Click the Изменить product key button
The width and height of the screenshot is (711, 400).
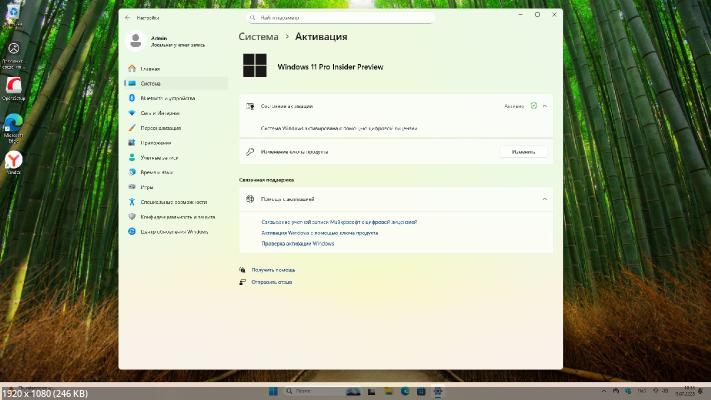point(523,152)
